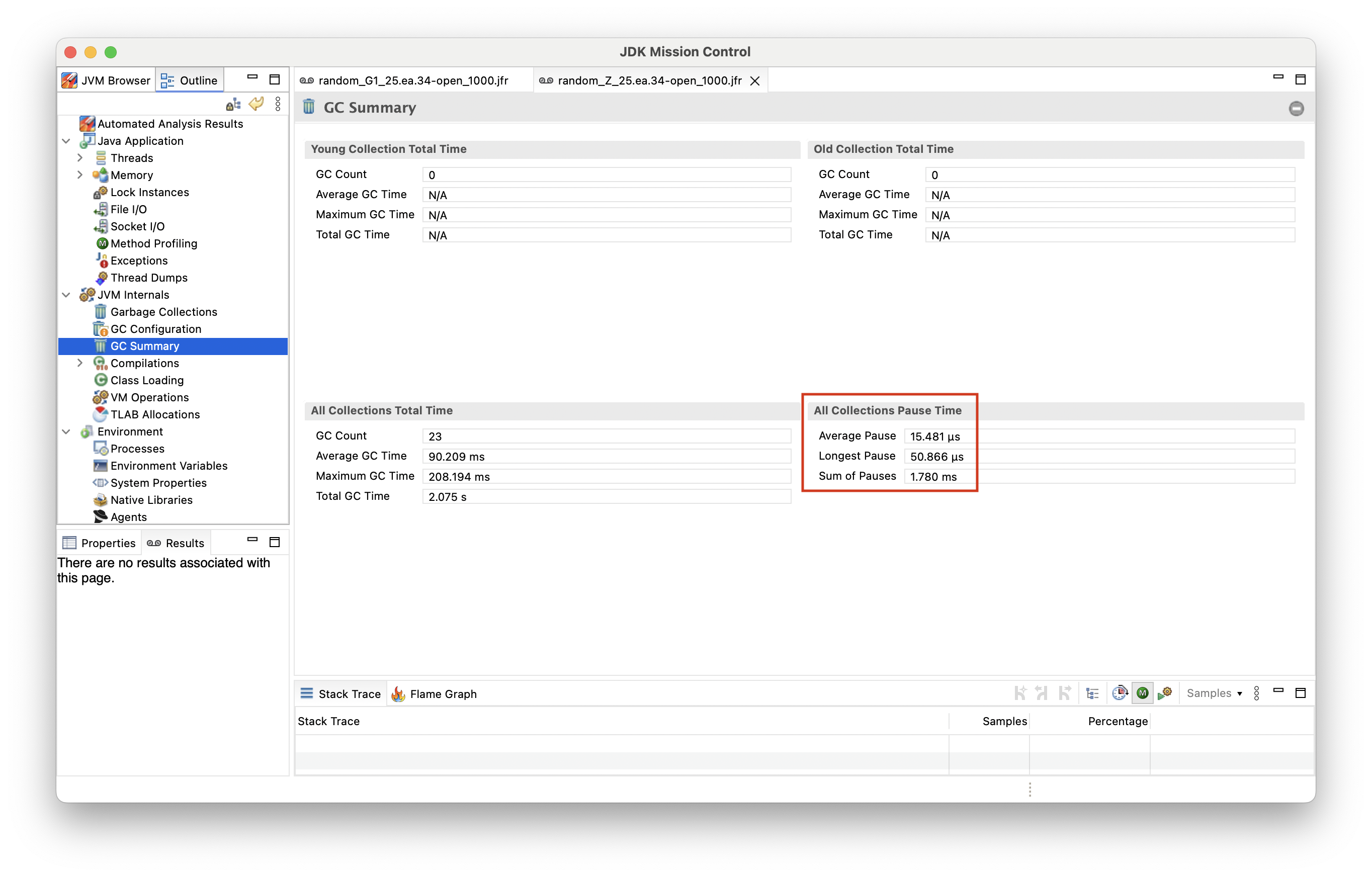The height and width of the screenshot is (877, 1372).
Task: Click Average GC Time value 90.209 ms
Action: point(607,457)
